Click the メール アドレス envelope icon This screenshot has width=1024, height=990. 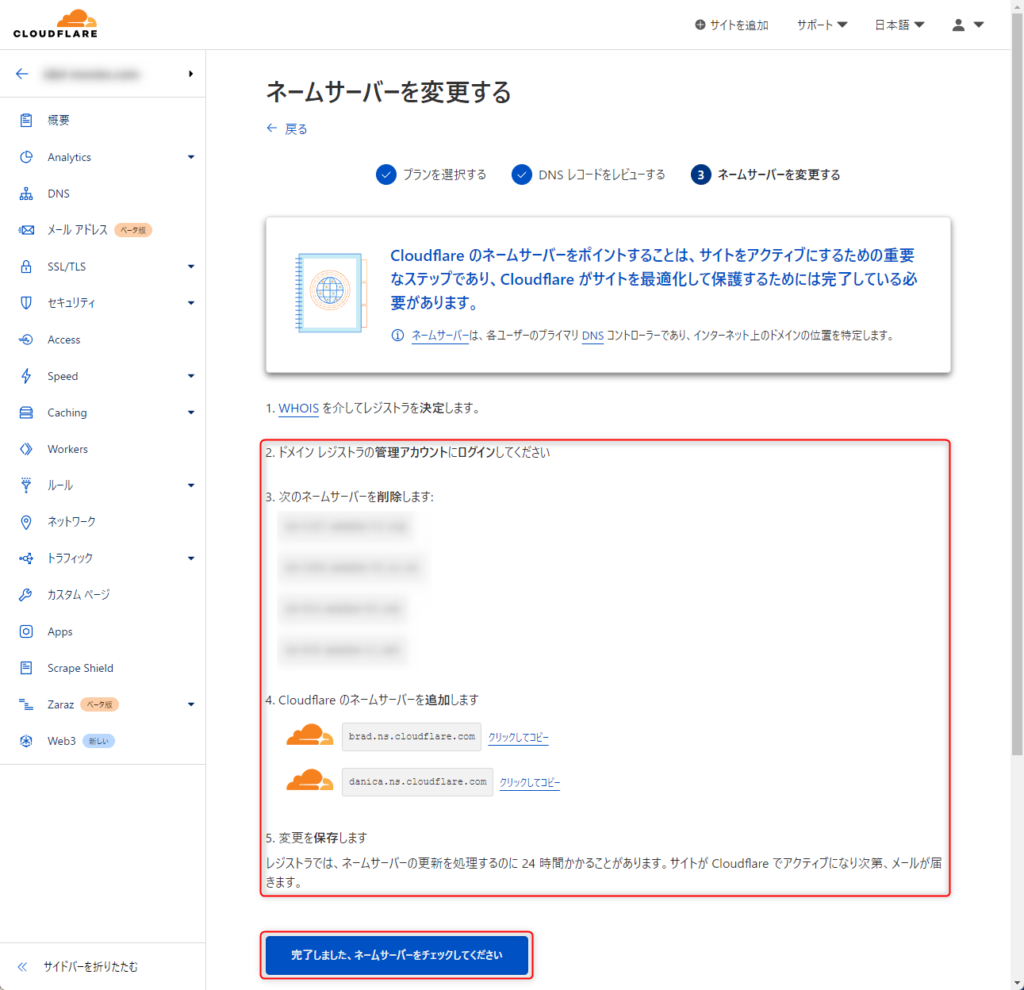26,230
